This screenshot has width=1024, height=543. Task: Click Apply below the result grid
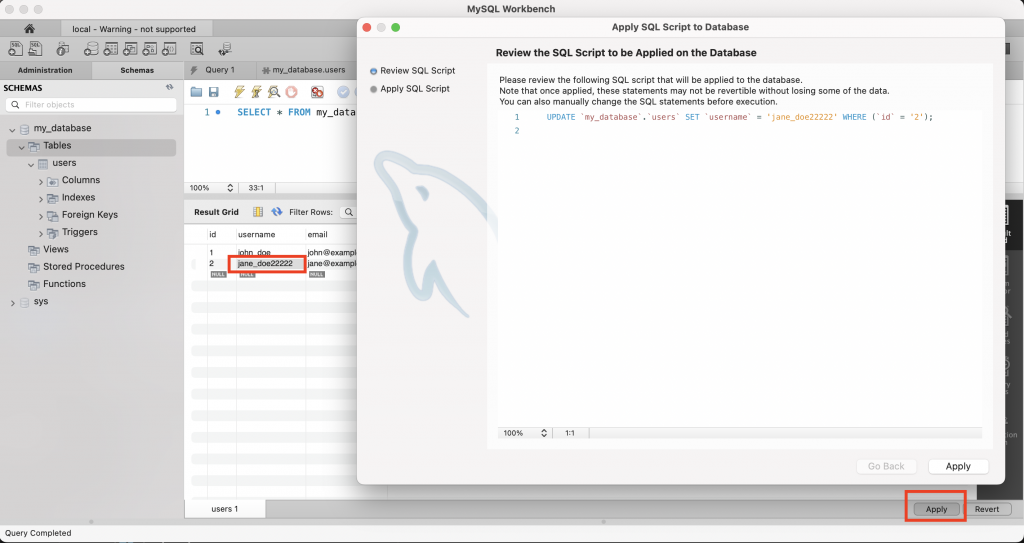pyautogui.click(x=936, y=509)
